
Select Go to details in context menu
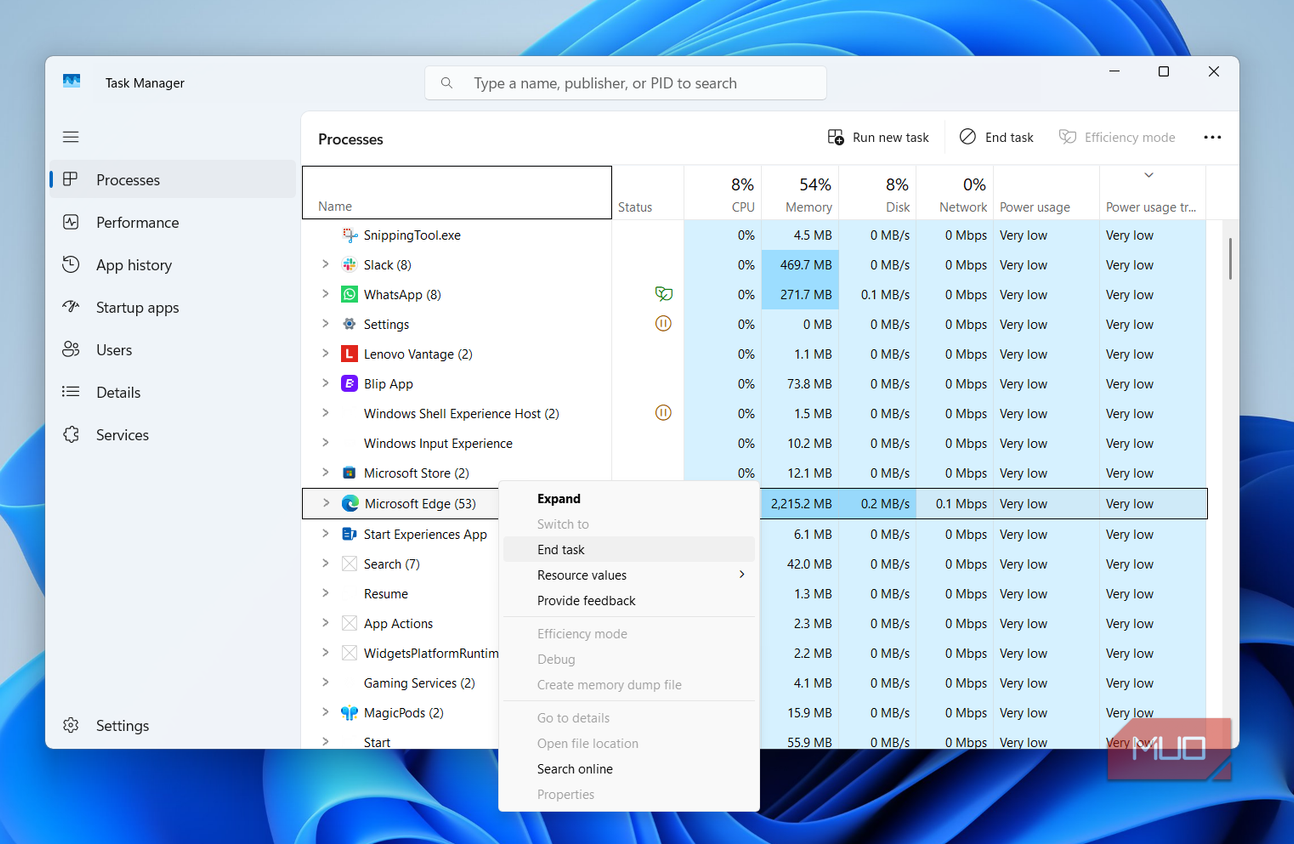point(629,718)
